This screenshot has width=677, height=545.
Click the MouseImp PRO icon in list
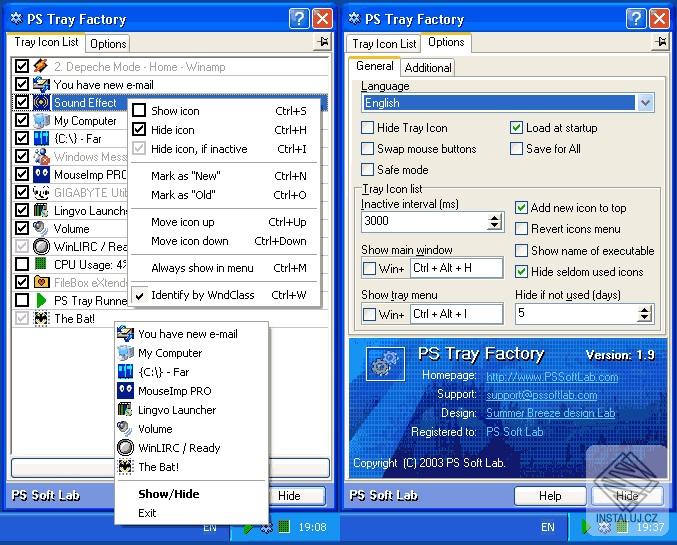(x=41, y=174)
